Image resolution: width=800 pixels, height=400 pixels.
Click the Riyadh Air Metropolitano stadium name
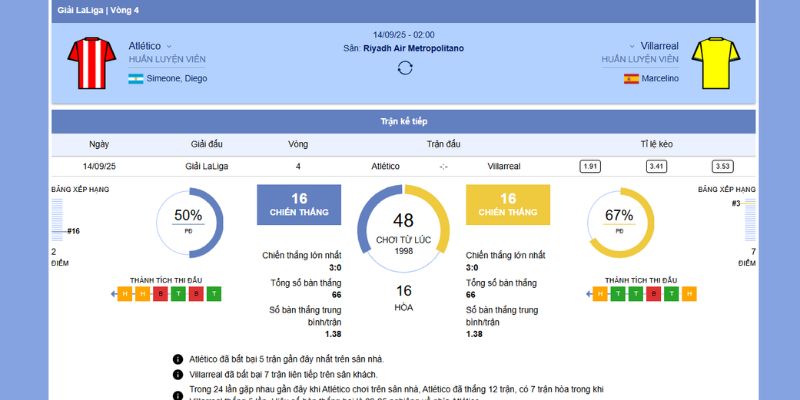pyautogui.click(x=412, y=48)
